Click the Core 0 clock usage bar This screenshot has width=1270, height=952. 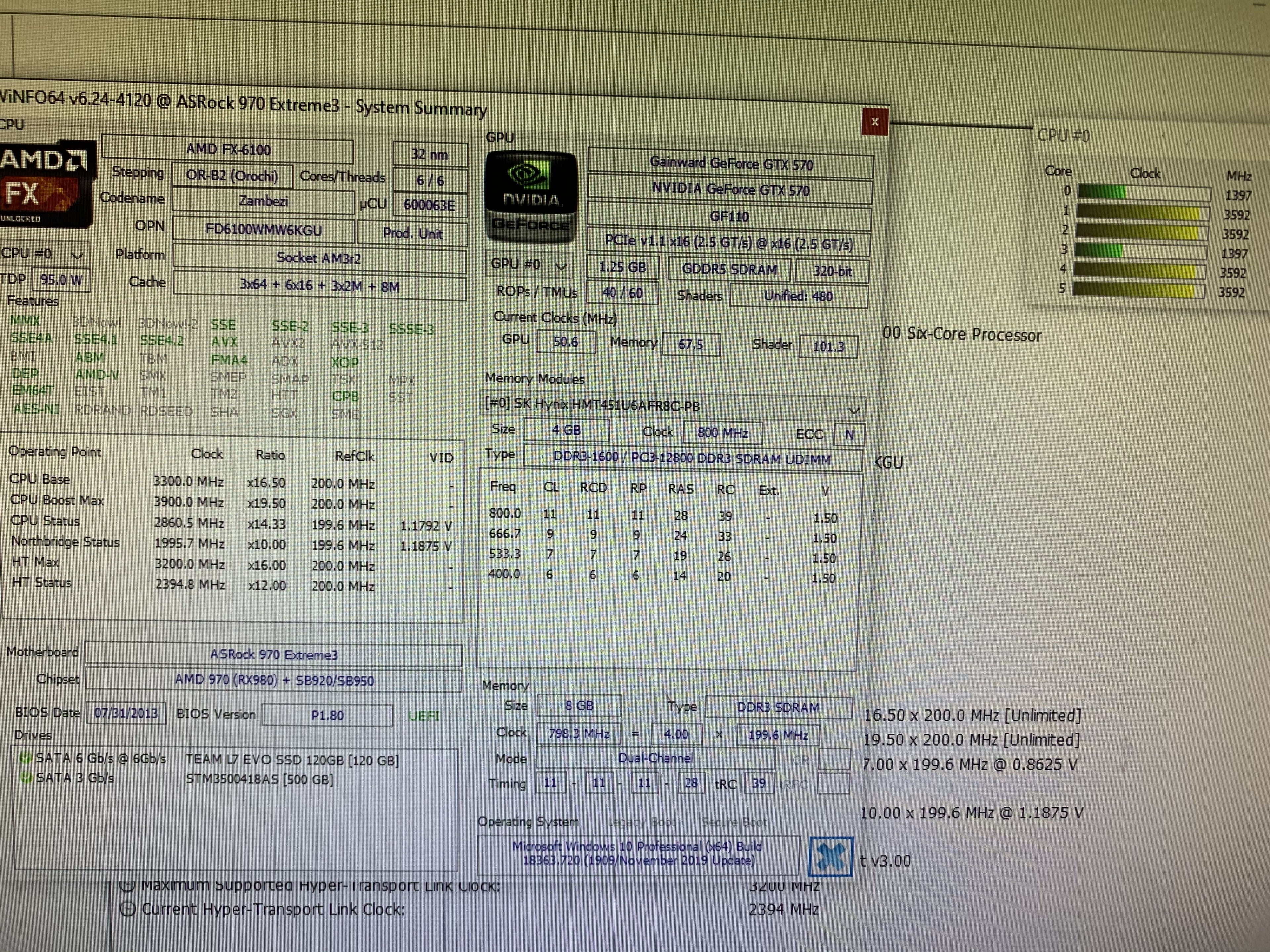click(x=1144, y=193)
